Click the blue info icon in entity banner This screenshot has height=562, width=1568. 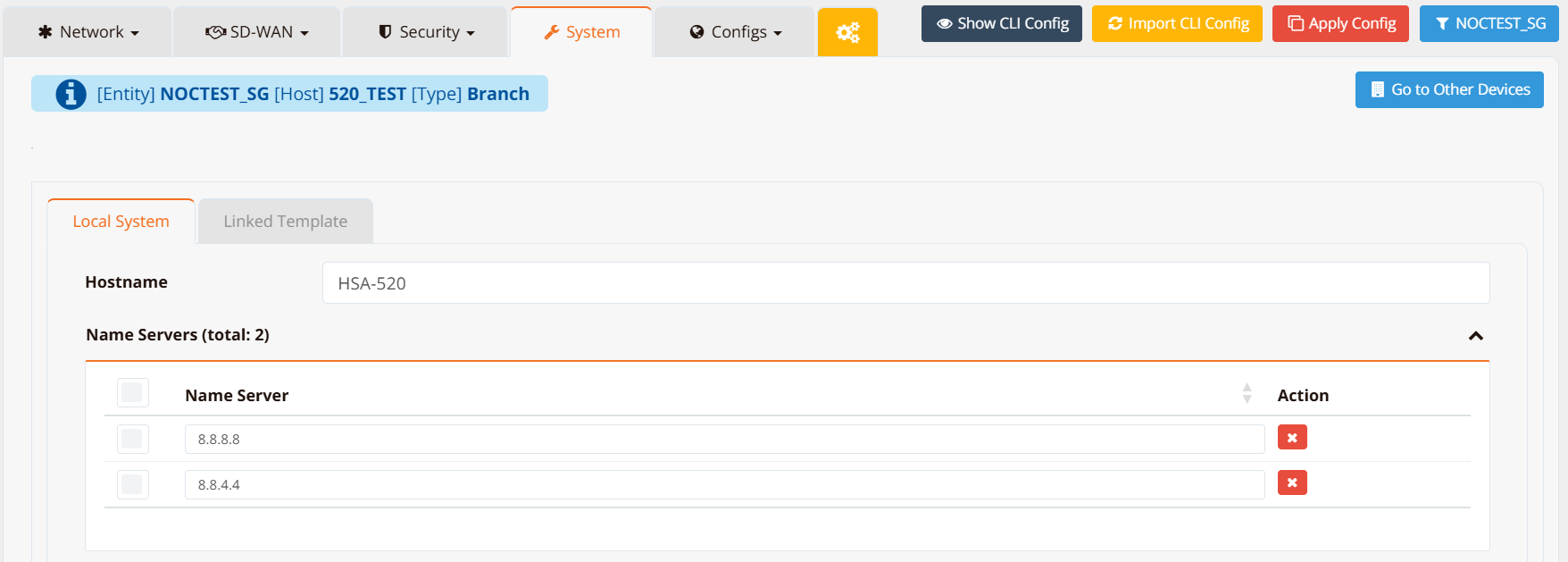(71, 94)
